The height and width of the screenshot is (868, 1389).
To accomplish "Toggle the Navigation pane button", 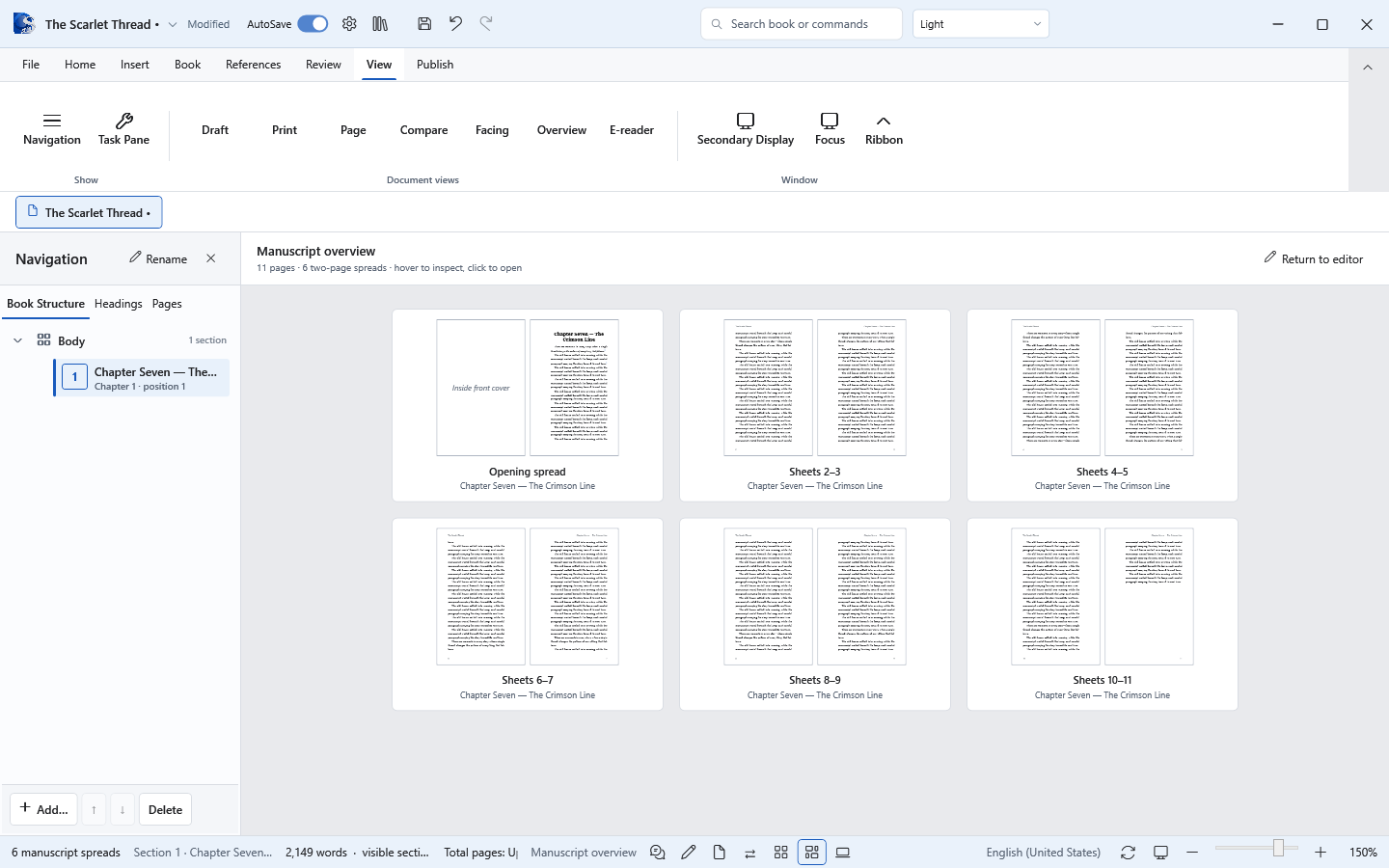I will tap(52, 129).
